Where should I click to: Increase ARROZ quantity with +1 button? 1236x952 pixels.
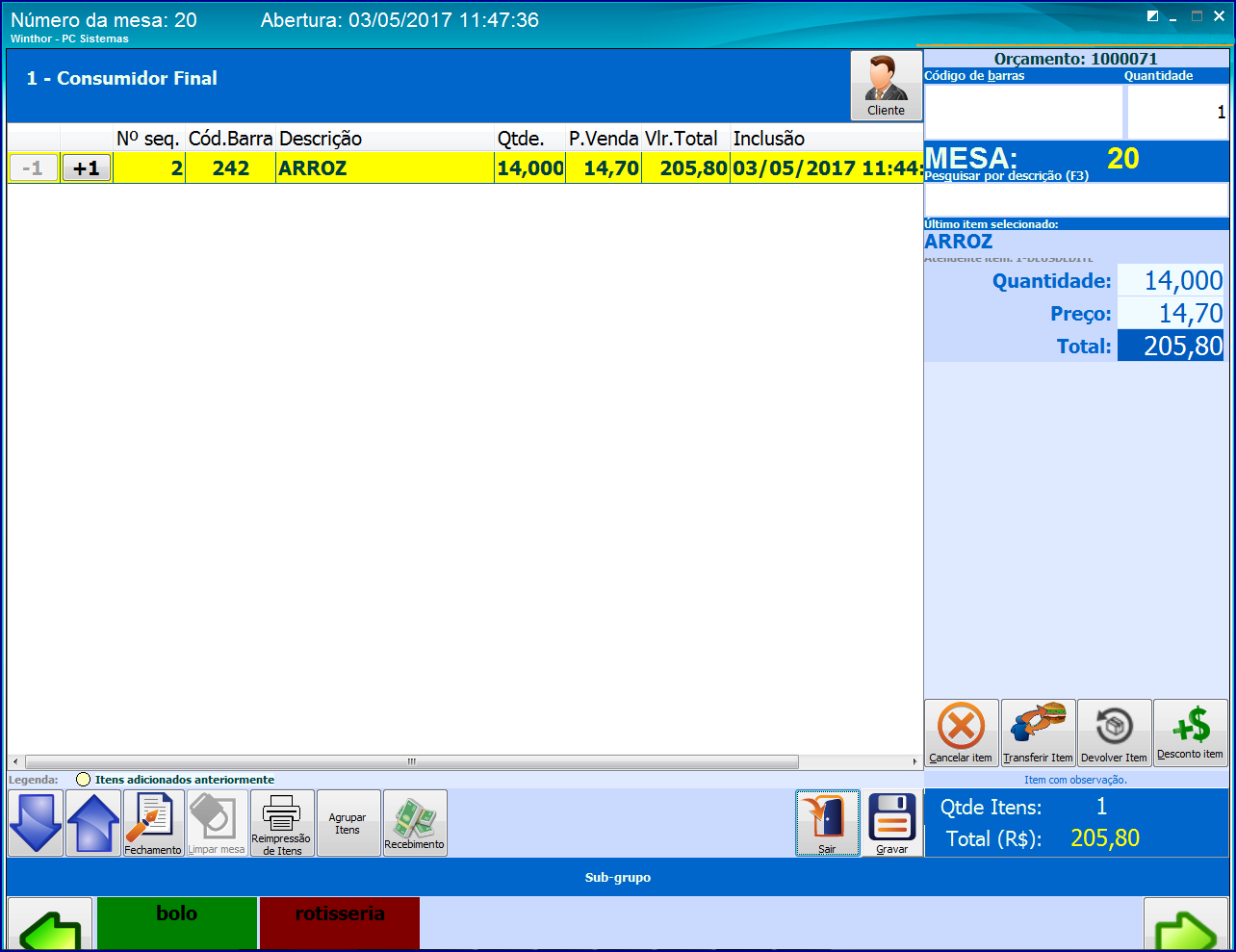pos(87,168)
